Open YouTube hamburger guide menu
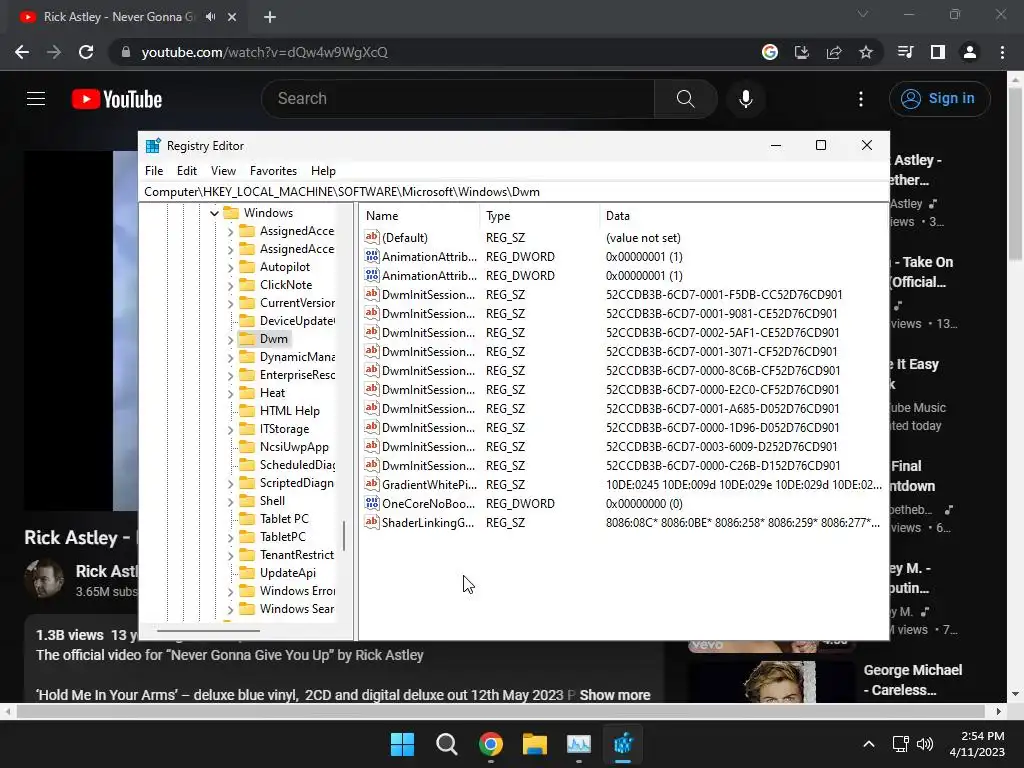 point(36,99)
